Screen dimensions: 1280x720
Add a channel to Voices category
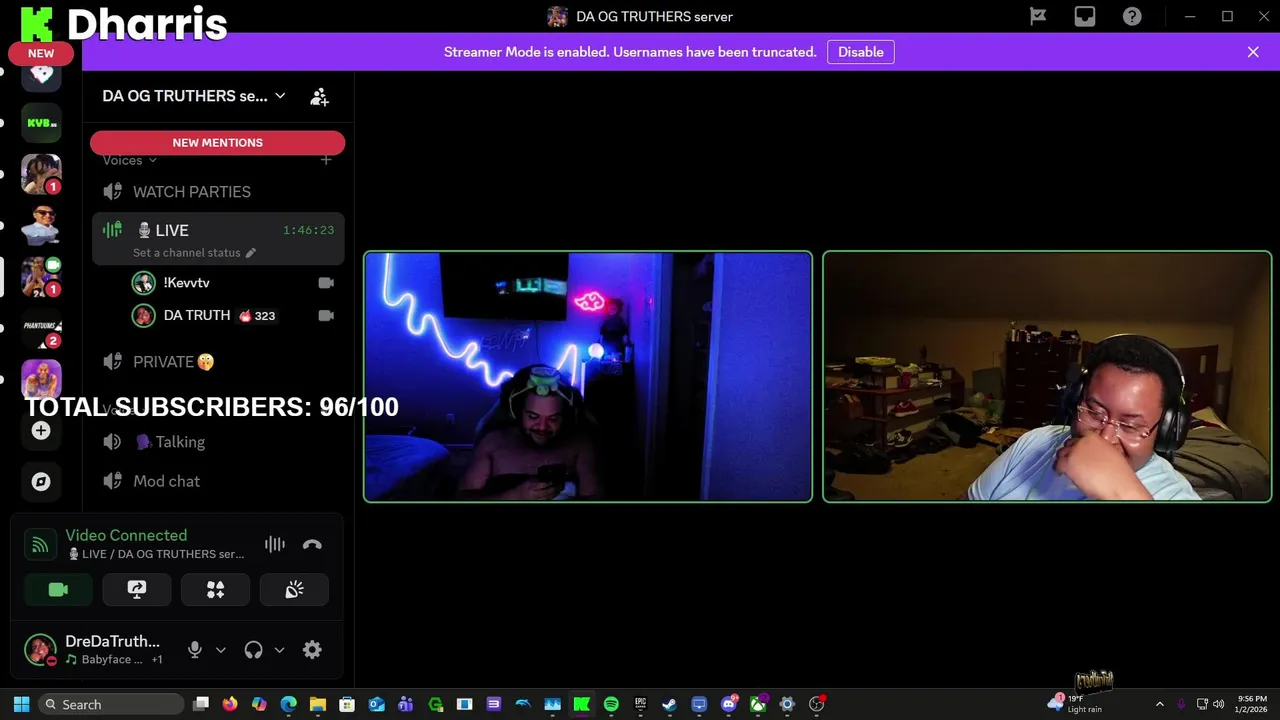(326, 160)
